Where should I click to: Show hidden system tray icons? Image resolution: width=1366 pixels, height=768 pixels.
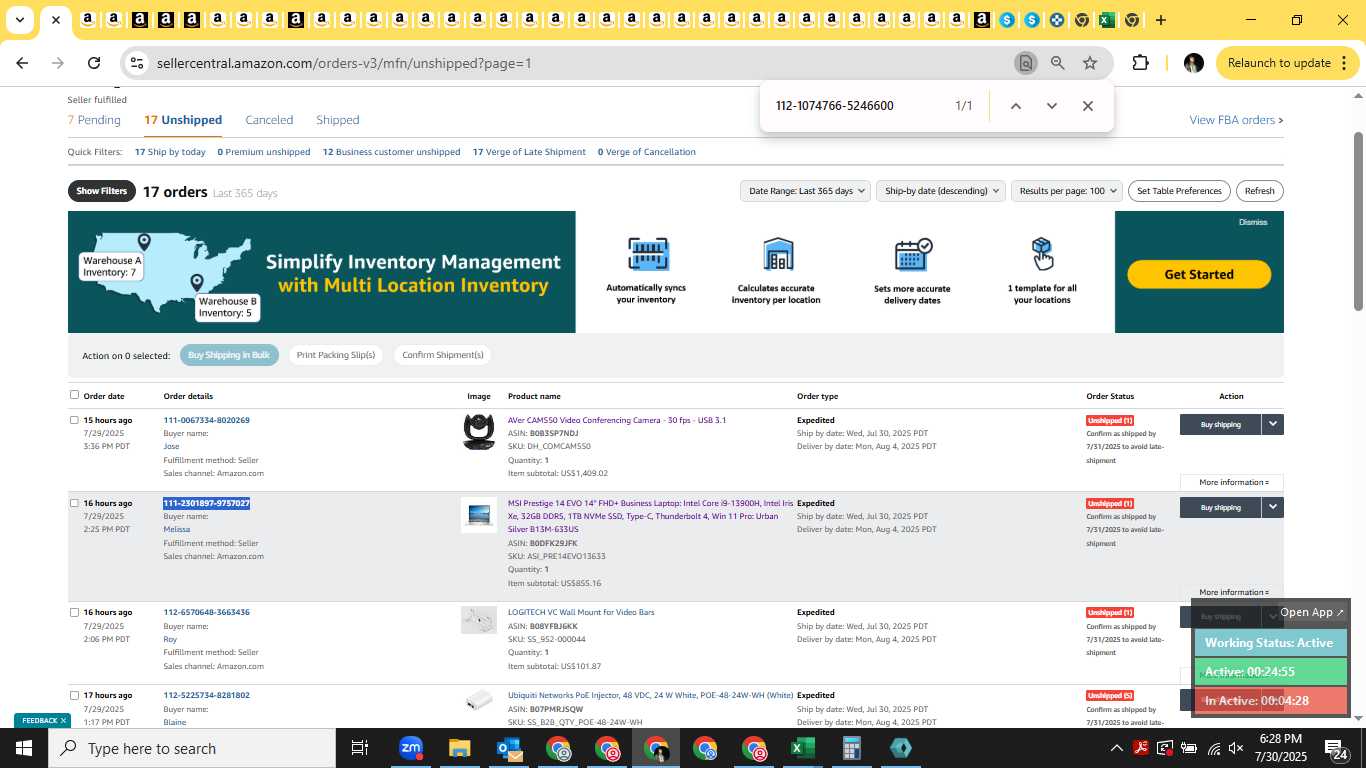click(x=1116, y=748)
